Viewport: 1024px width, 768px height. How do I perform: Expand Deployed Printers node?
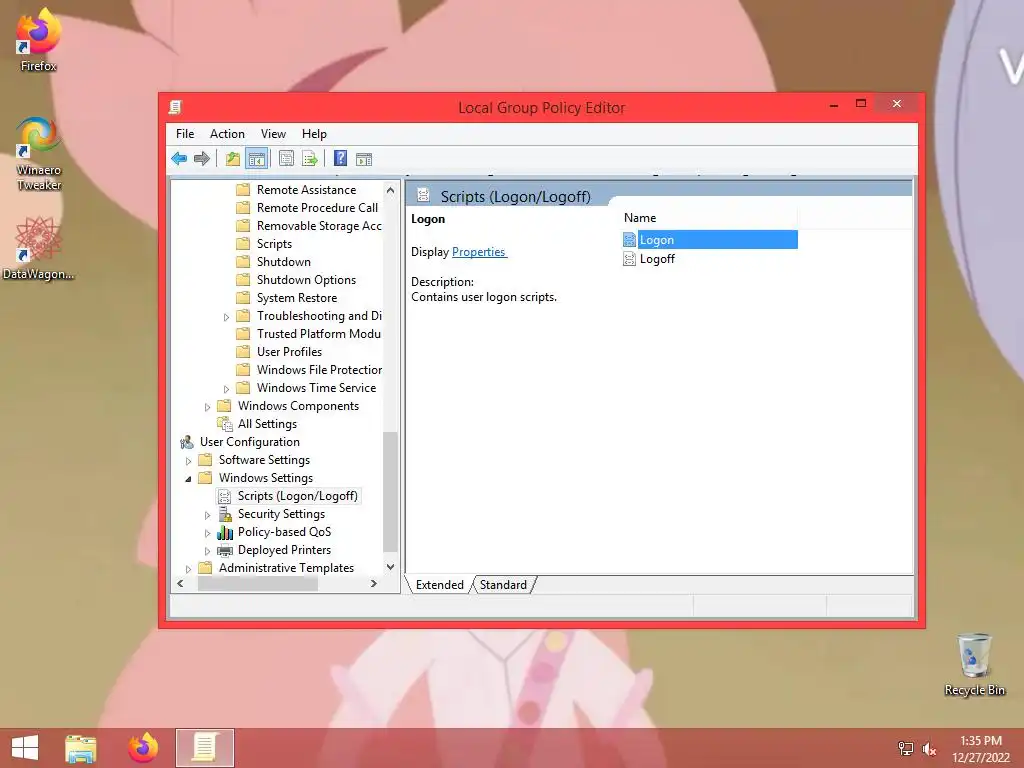(x=208, y=551)
